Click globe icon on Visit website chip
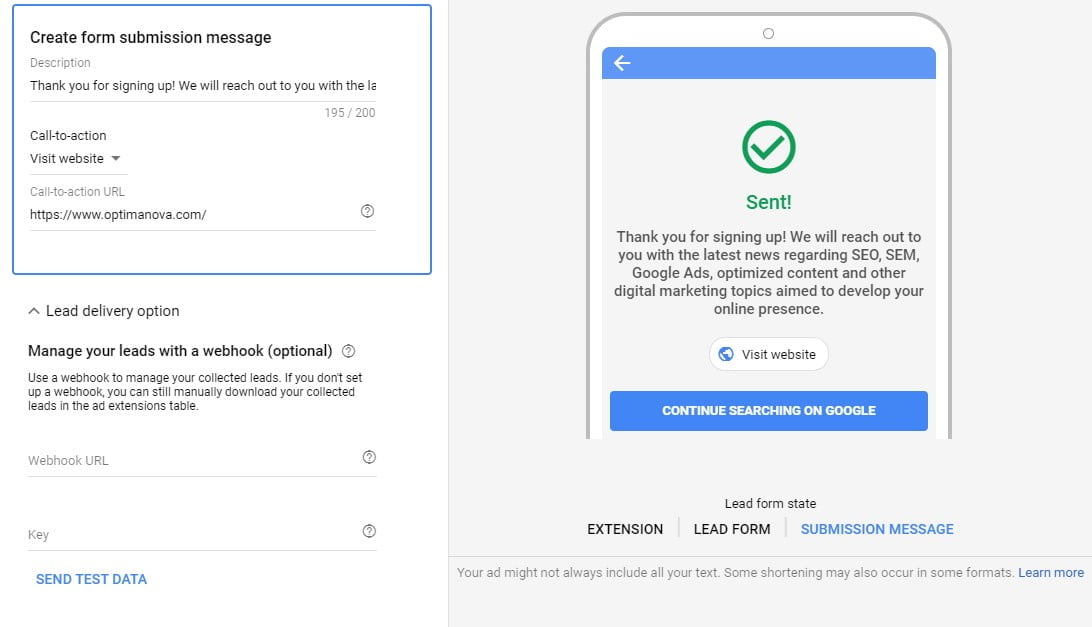 726,354
